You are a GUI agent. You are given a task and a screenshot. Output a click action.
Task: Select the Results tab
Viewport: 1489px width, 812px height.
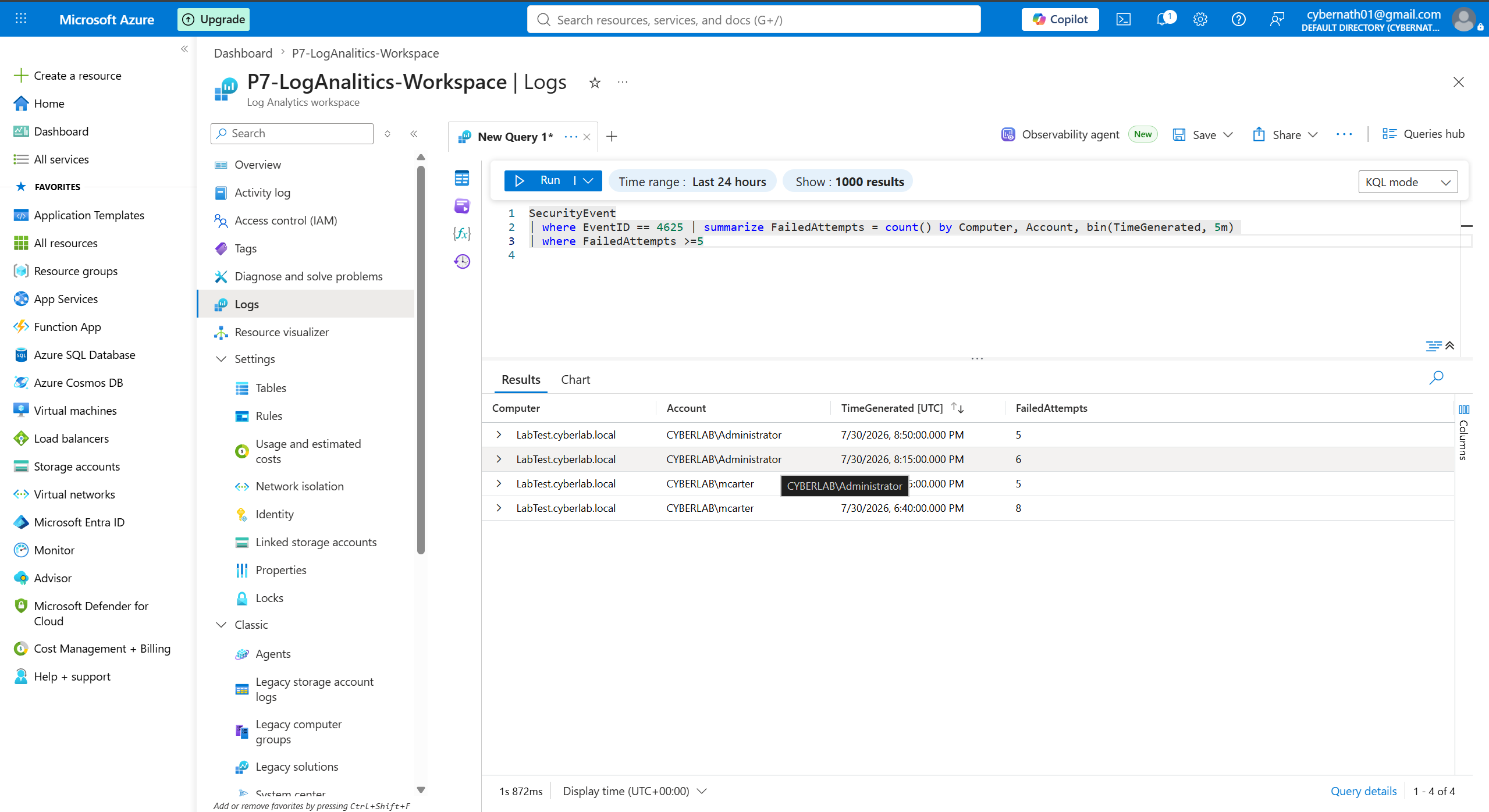coord(521,380)
